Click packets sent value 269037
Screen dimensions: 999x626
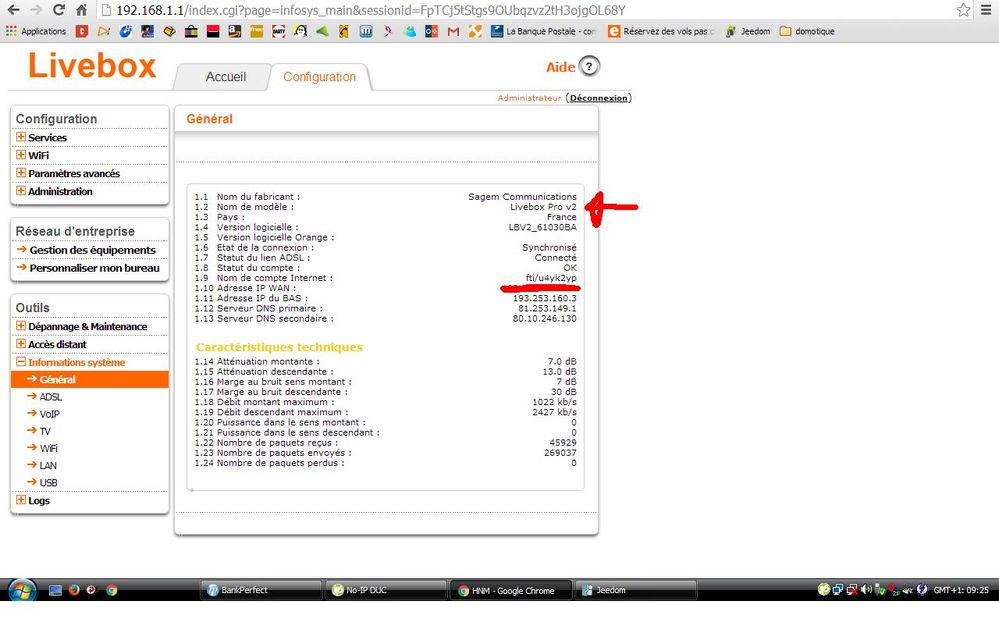(x=561, y=453)
